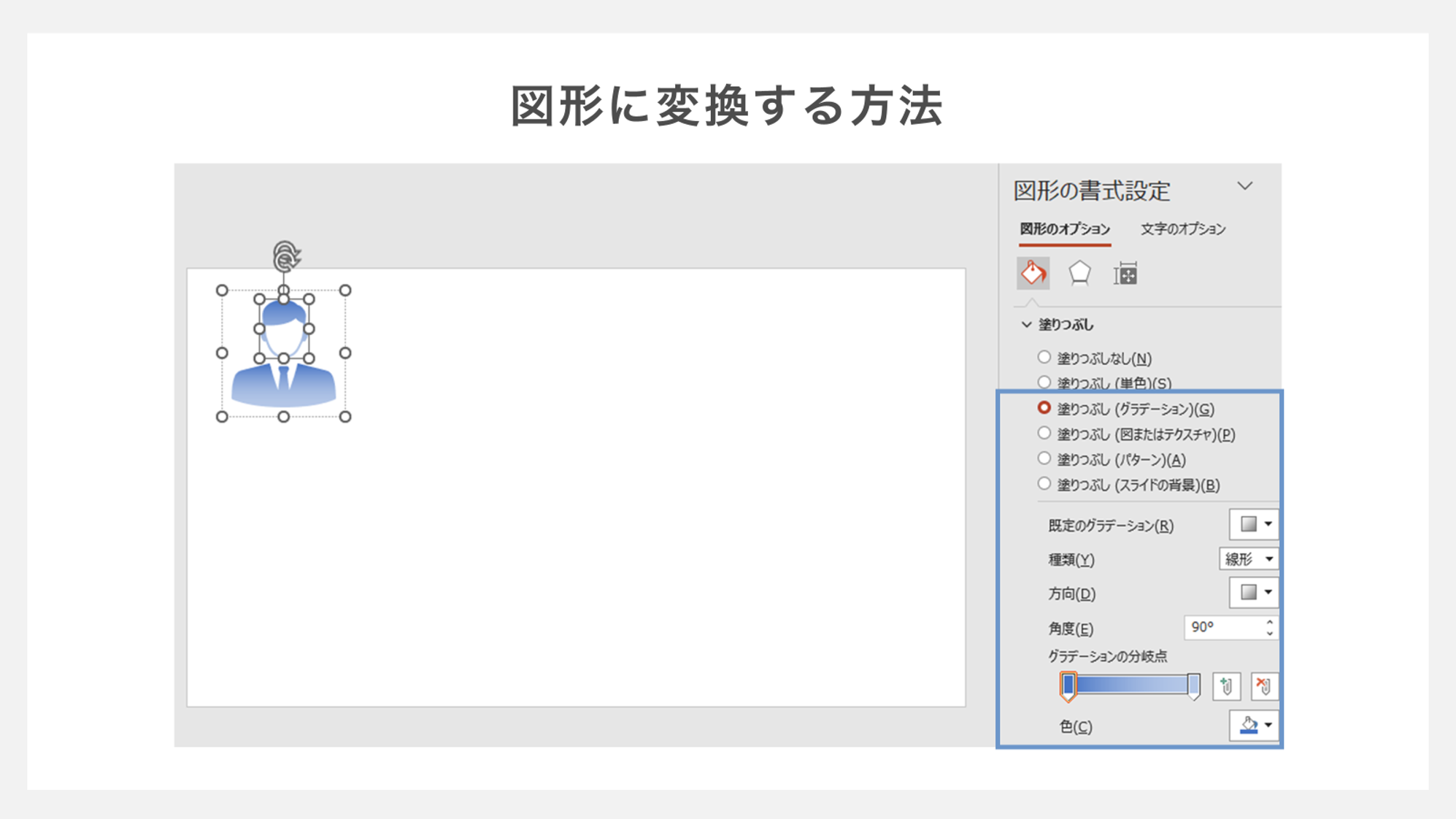Open the task pane options chevron
The image size is (1456, 819).
pos(1245,186)
